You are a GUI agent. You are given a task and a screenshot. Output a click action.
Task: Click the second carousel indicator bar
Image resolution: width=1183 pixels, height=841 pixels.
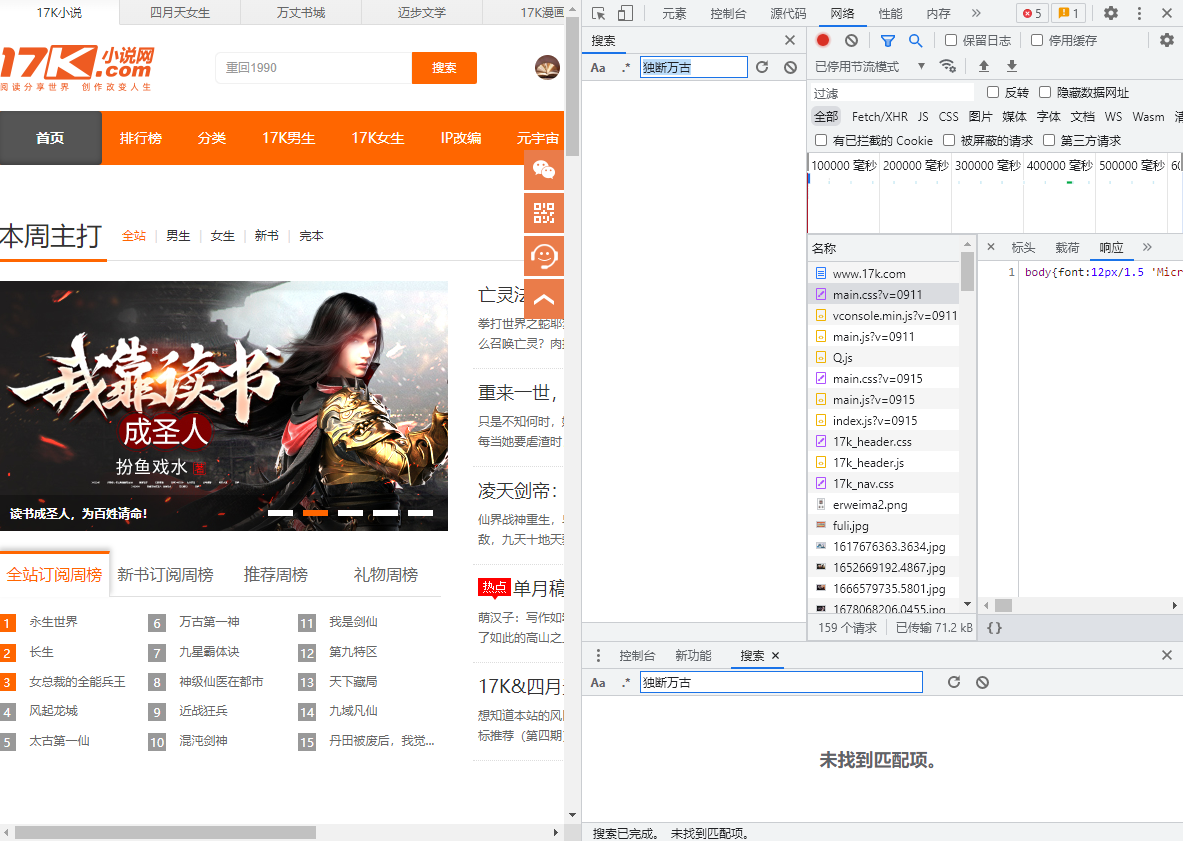coord(315,513)
